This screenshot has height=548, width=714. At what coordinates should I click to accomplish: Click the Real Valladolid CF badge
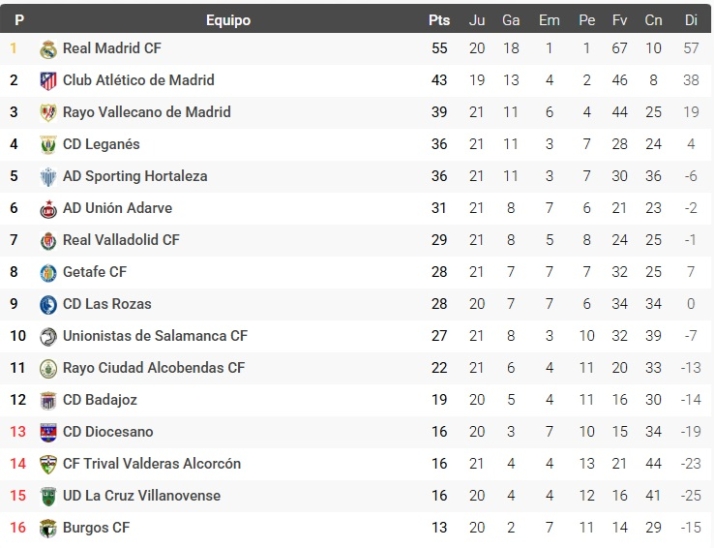tap(49, 241)
